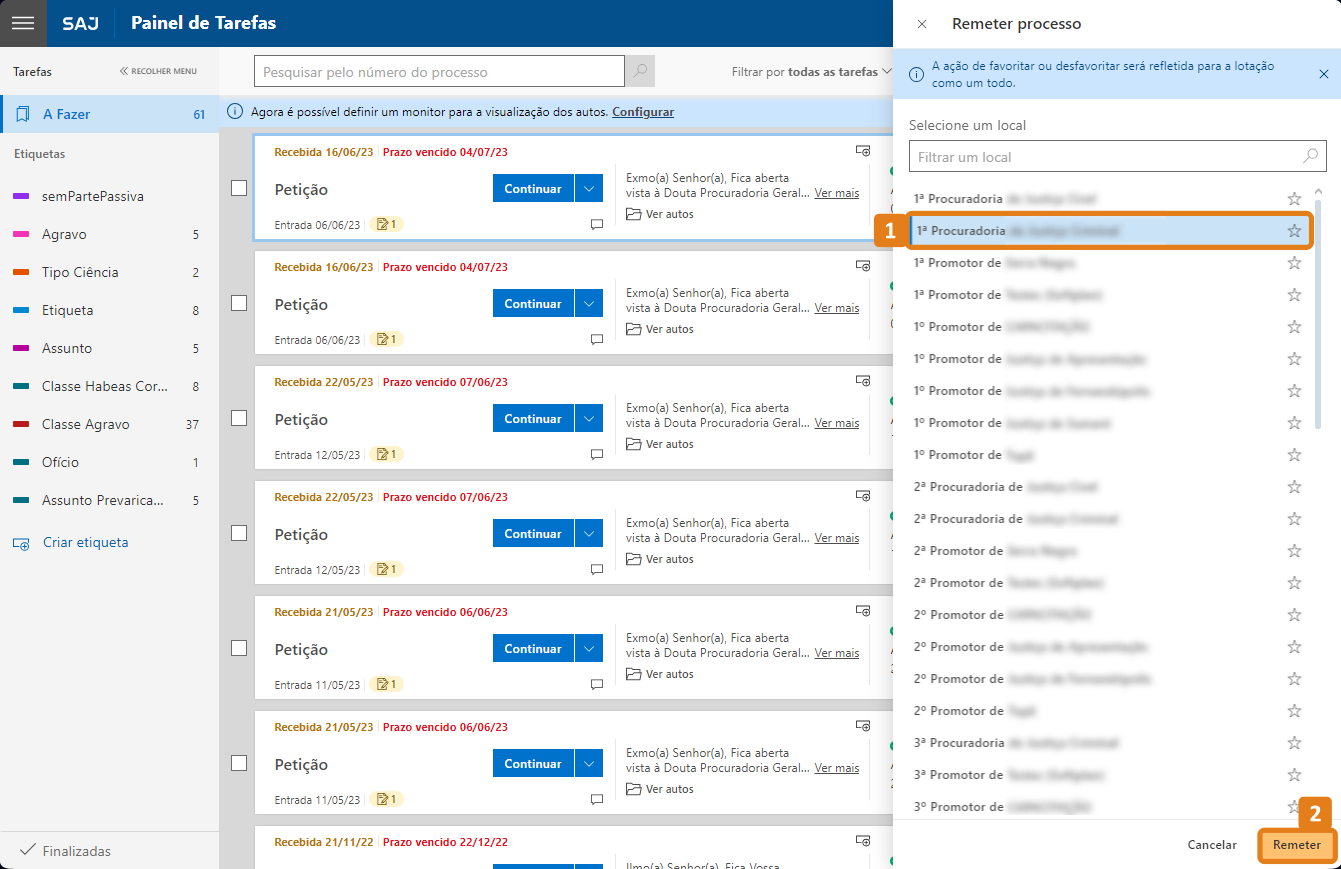Close the Remeter processo panel
The width and height of the screenshot is (1341, 869).
click(922, 24)
